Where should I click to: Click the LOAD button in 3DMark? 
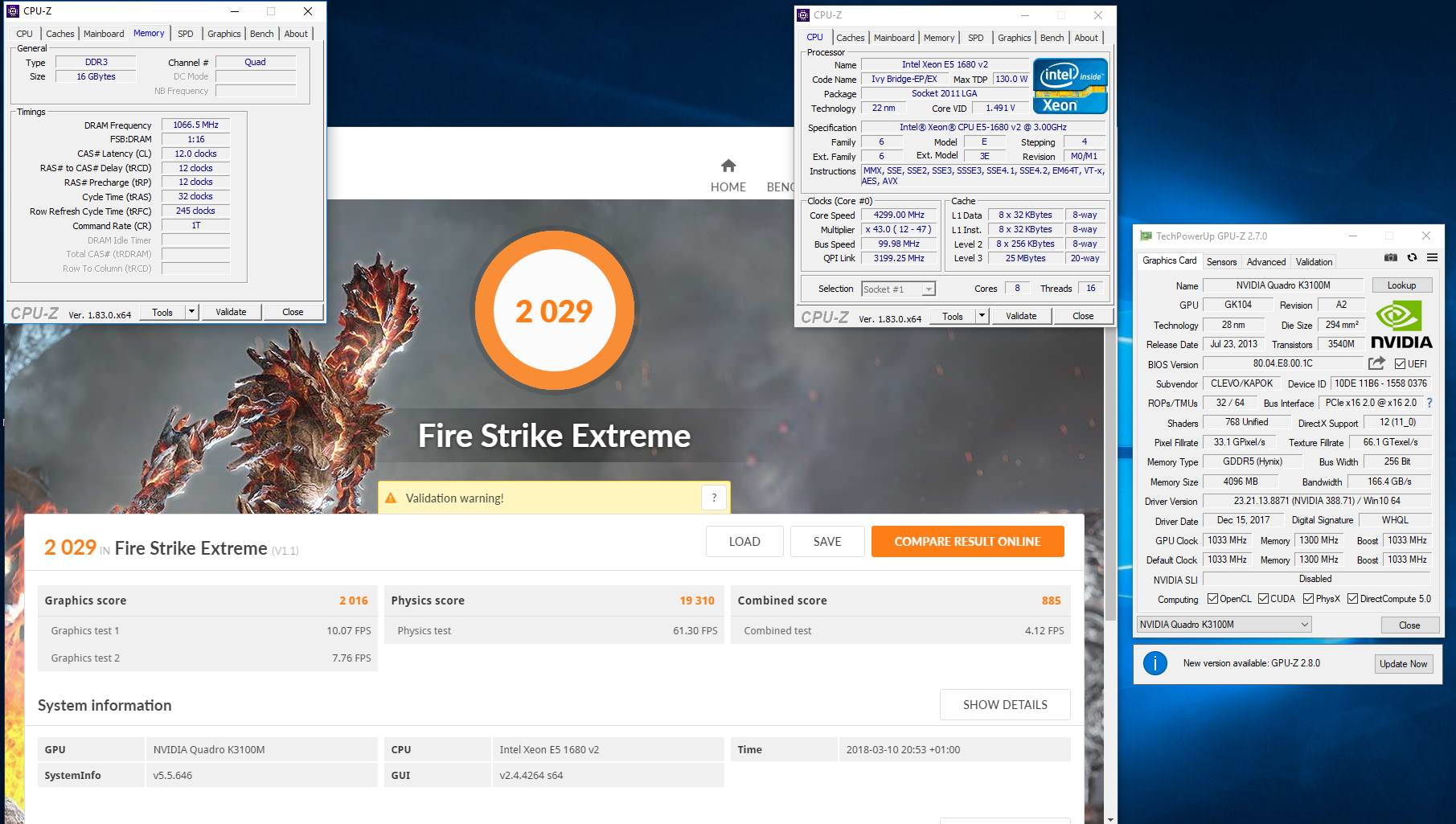pos(744,542)
